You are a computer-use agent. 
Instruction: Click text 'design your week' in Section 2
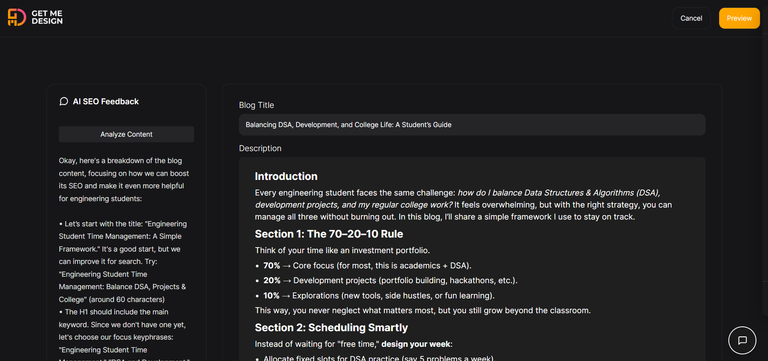(416, 344)
